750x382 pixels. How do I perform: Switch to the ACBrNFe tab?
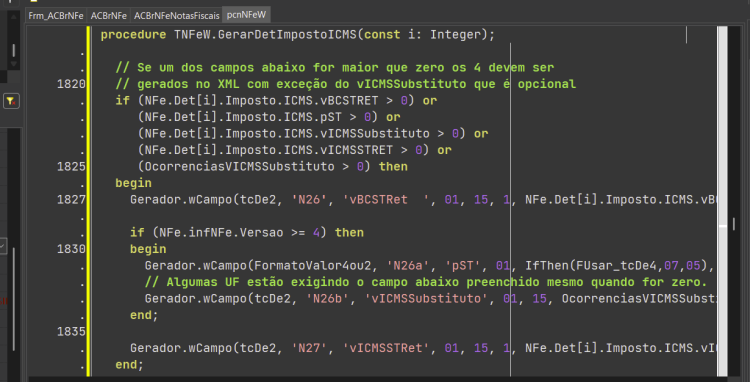click(x=109, y=15)
